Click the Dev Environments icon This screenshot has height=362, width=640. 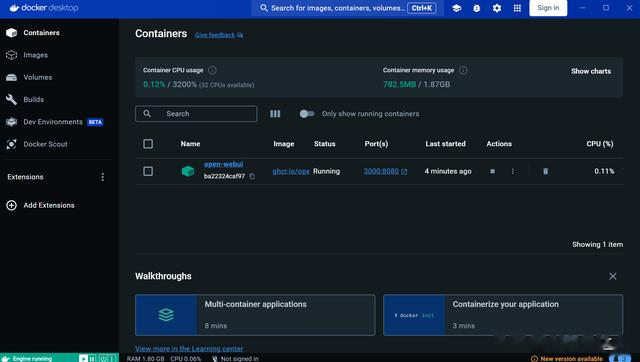coord(11,122)
